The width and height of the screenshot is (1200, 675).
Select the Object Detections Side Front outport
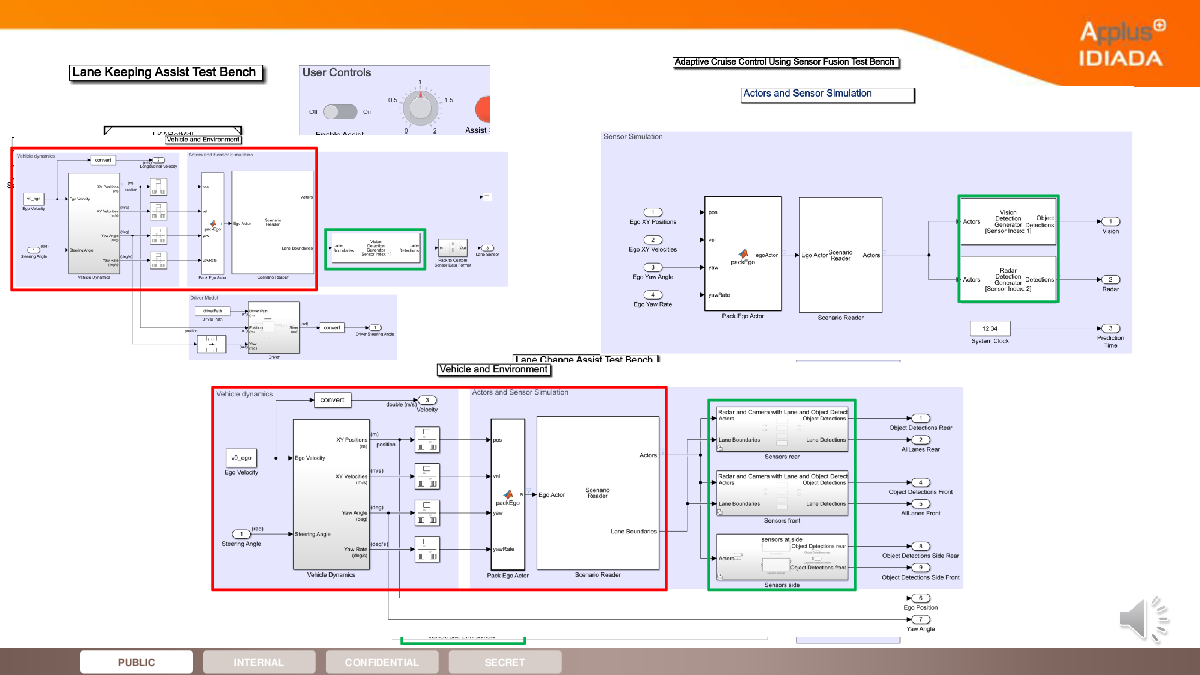click(x=922, y=567)
